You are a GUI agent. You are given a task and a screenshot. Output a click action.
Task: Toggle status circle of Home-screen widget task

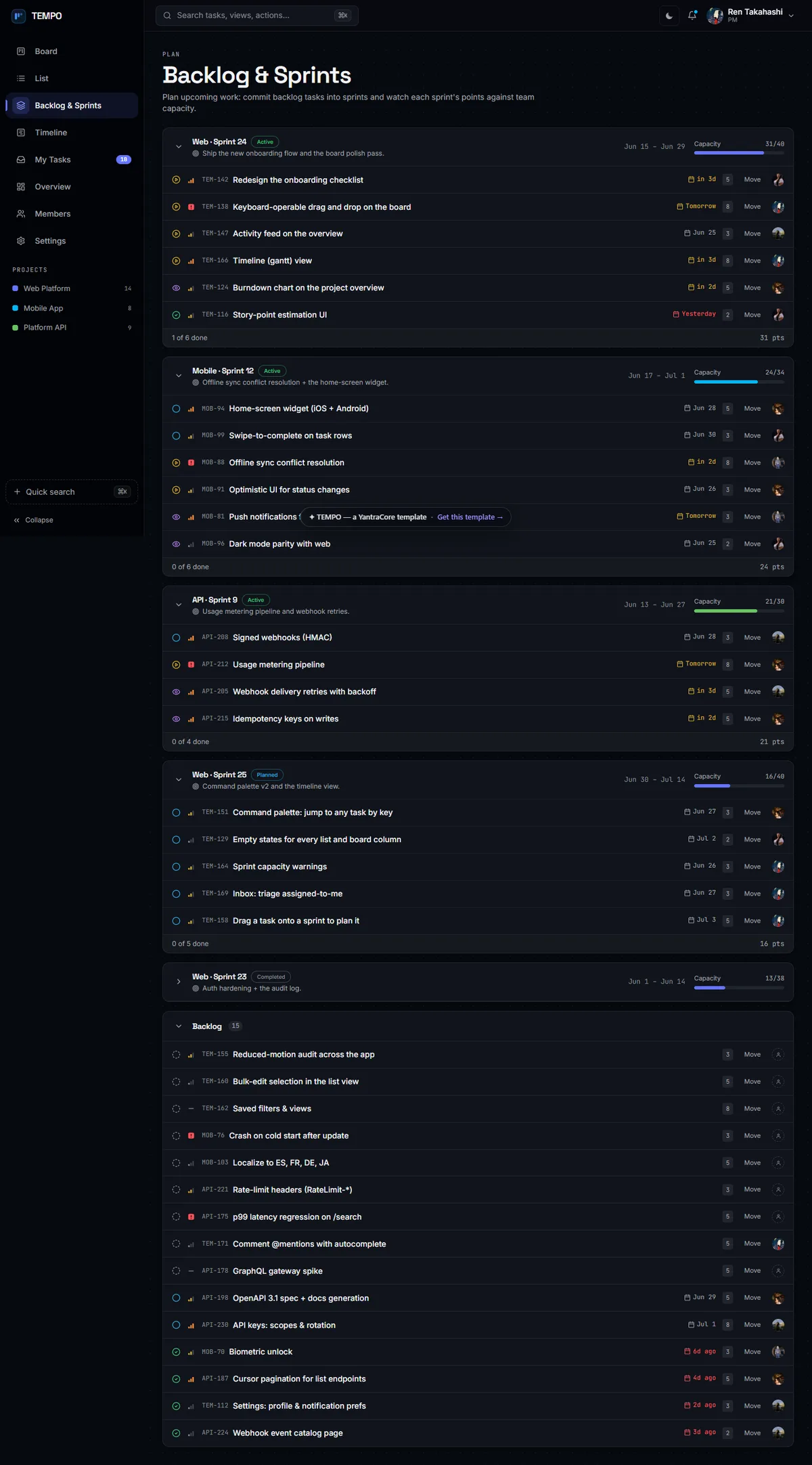click(x=176, y=409)
